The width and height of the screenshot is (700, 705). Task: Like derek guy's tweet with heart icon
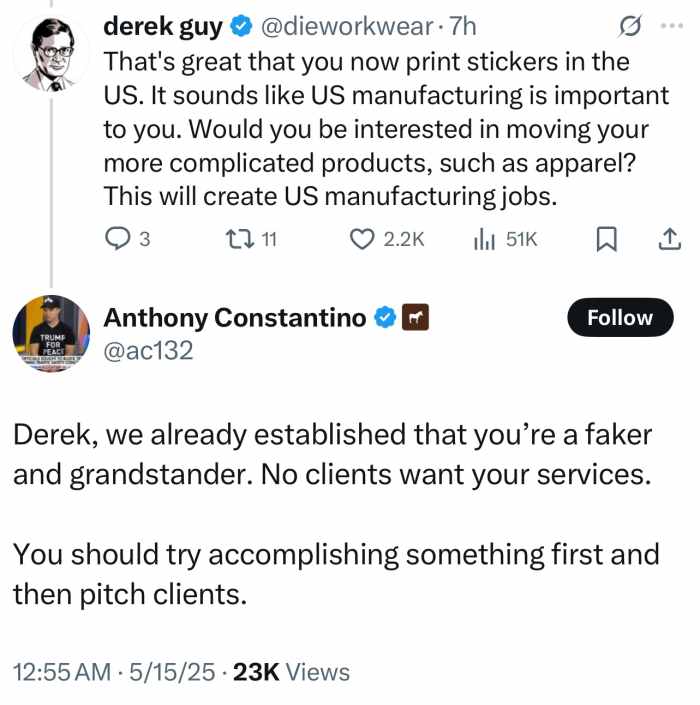click(361, 239)
